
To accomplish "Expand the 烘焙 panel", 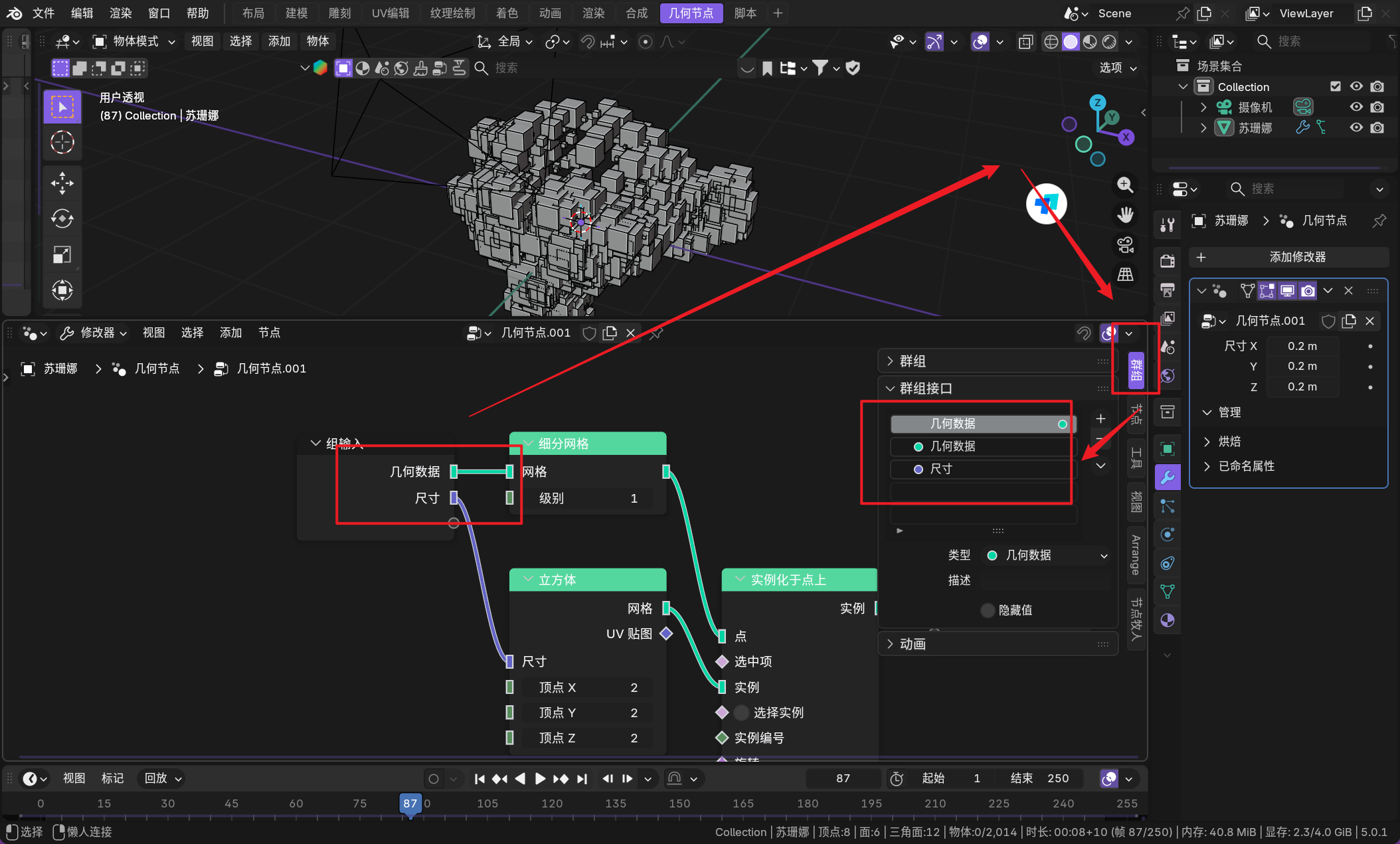I will pyautogui.click(x=1229, y=442).
